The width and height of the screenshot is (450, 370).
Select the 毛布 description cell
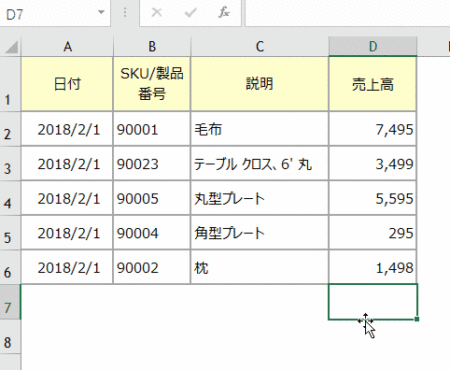pyautogui.click(x=260, y=129)
